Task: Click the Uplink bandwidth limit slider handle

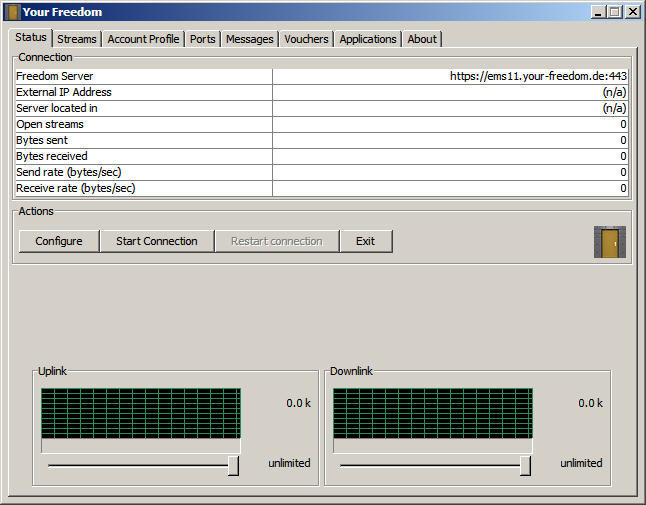Action: click(233, 465)
